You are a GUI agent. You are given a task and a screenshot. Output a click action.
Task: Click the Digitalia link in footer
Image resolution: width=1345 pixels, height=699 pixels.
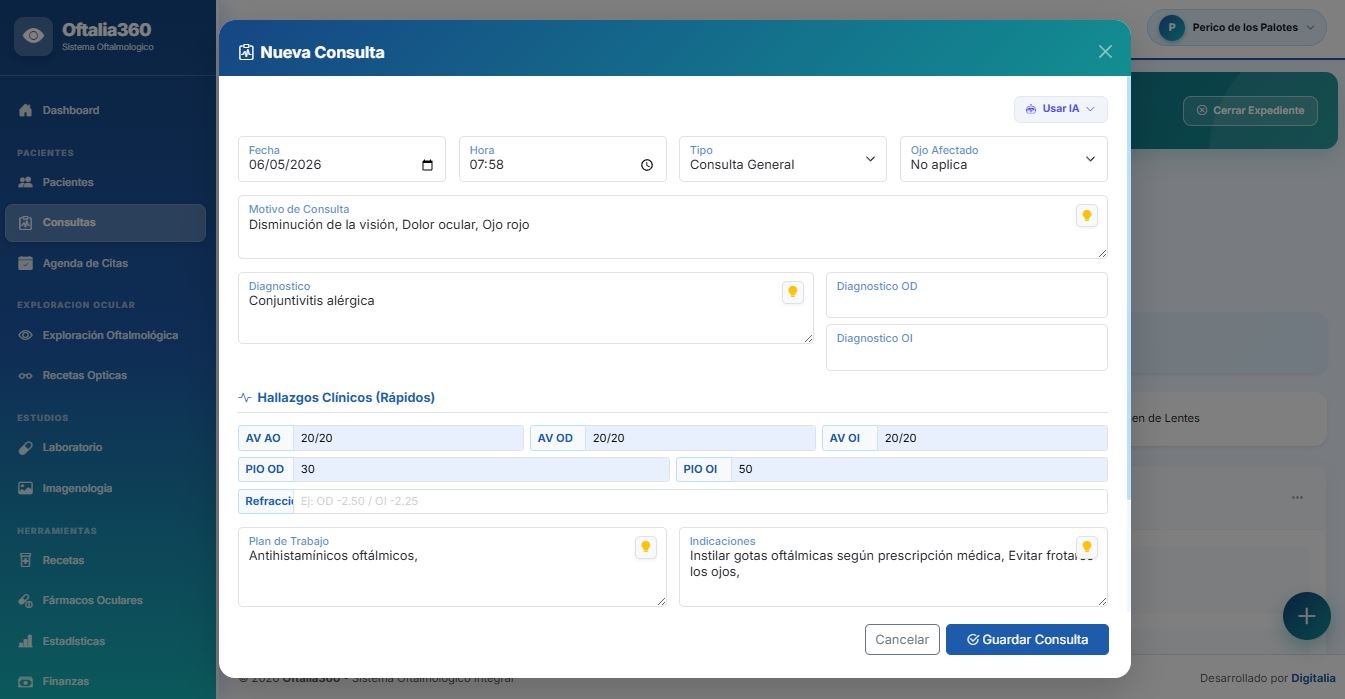(1313, 678)
